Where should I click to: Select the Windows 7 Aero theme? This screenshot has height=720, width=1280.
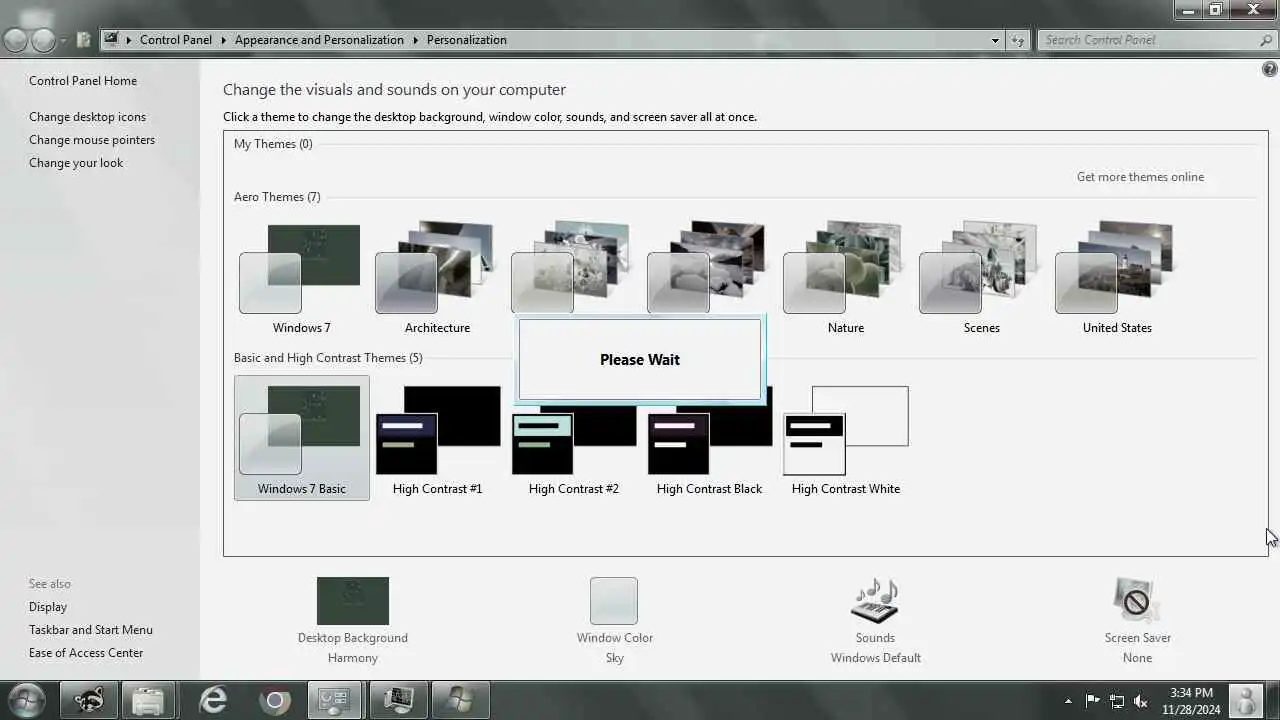(301, 277)
